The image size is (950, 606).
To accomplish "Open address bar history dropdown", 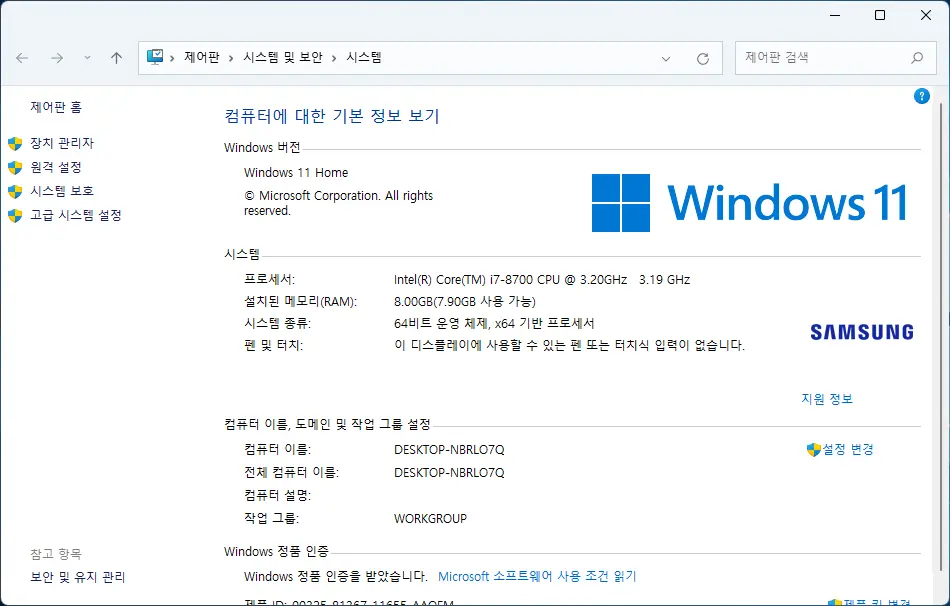I will pos(666,59).
